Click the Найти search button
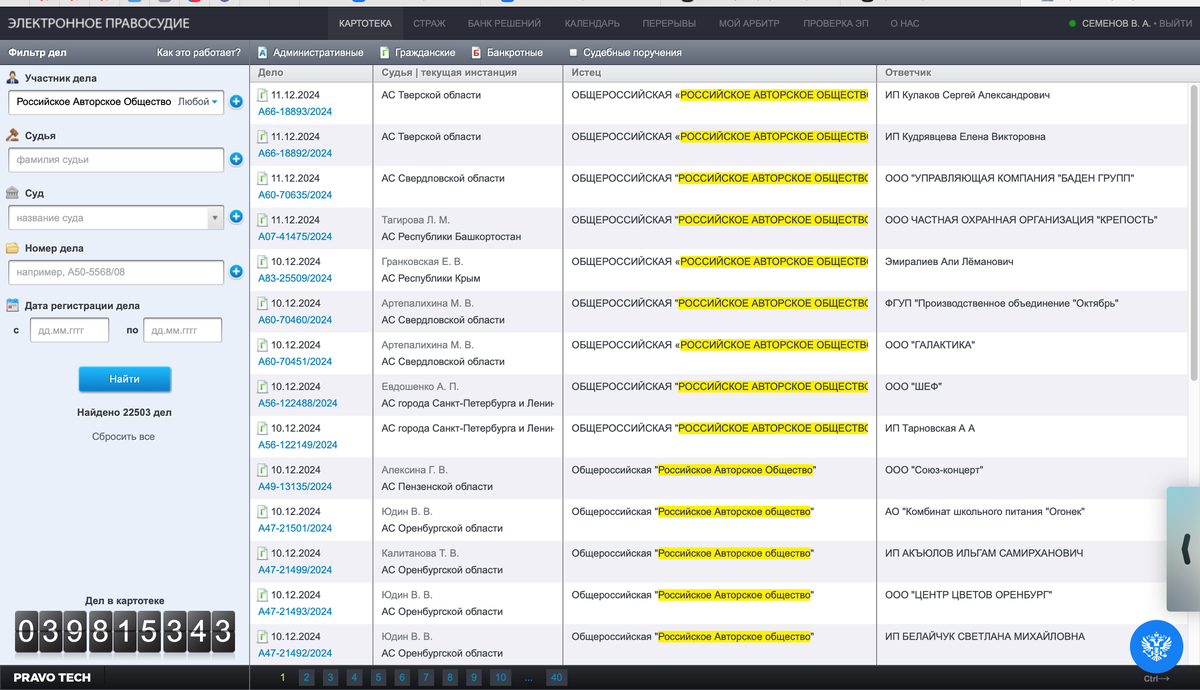Viewport: 1200px width, 690px height. tap(125, 380)
